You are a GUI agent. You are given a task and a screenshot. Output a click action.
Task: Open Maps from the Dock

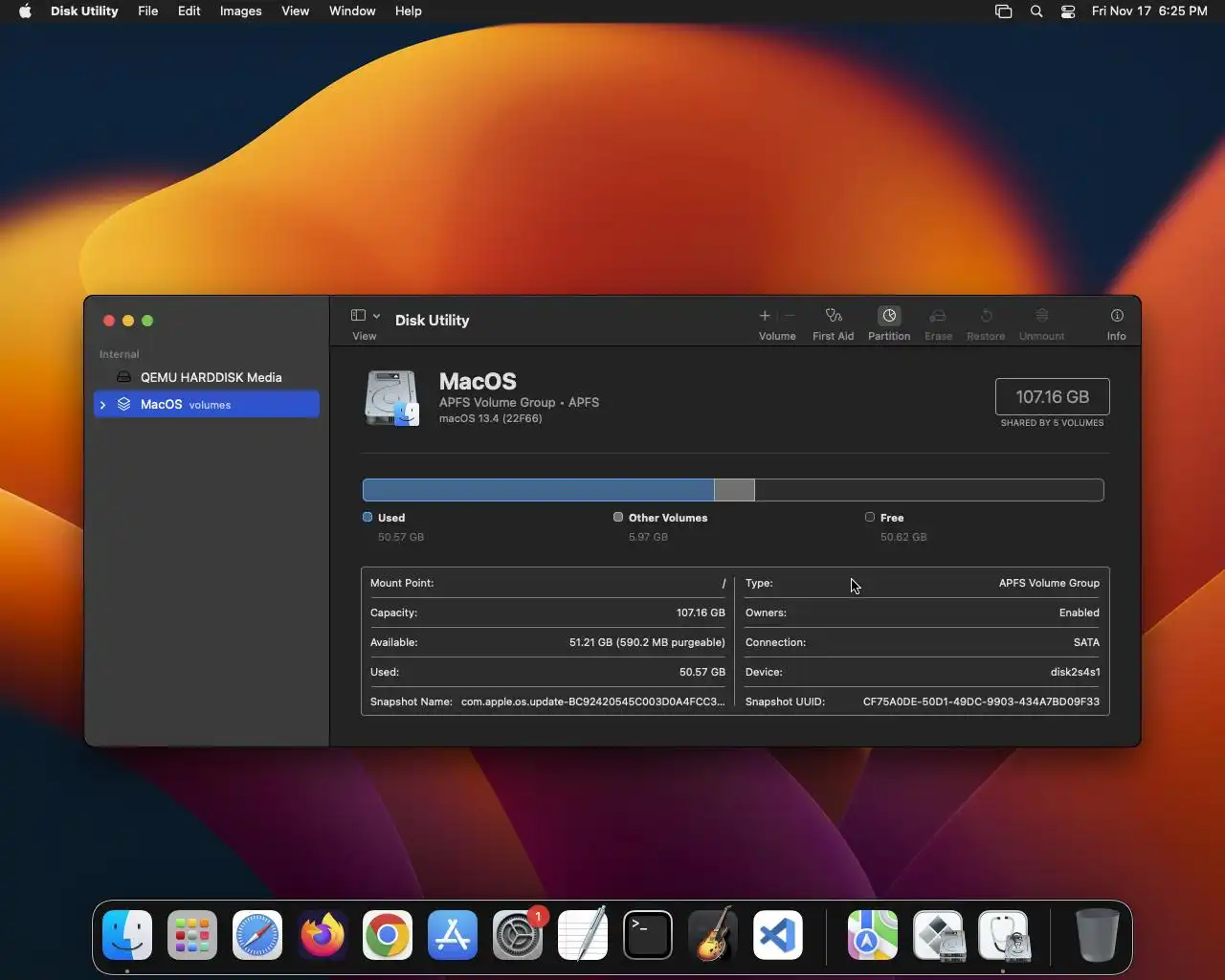(x=873, y=935)
